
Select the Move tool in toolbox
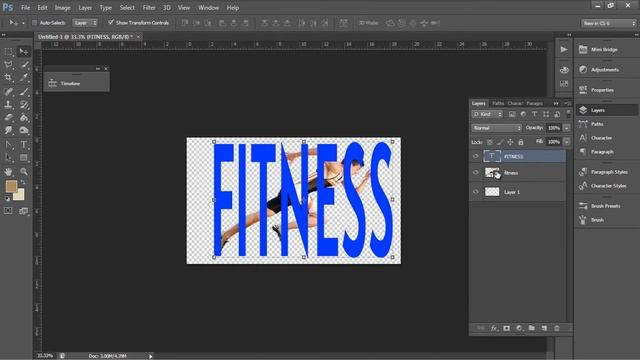[24, 52]
